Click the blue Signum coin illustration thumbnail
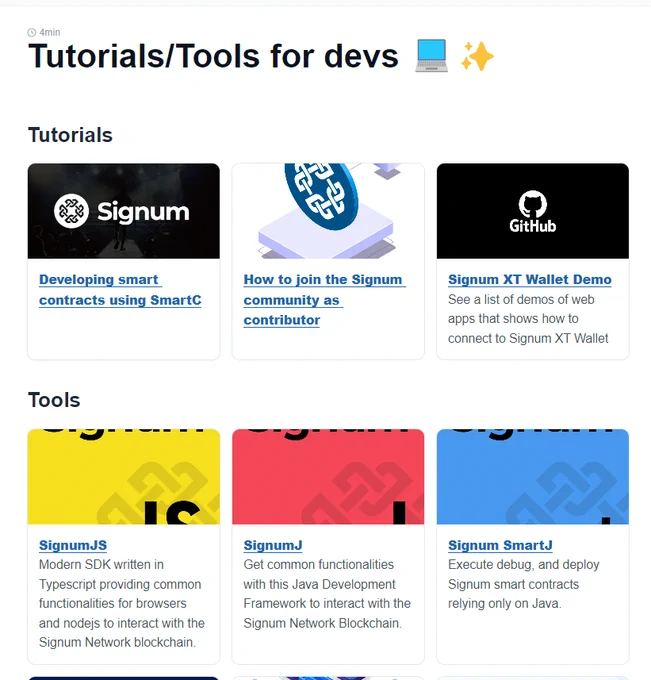Viewport: 651px width, 680px height. pos(328,211)
